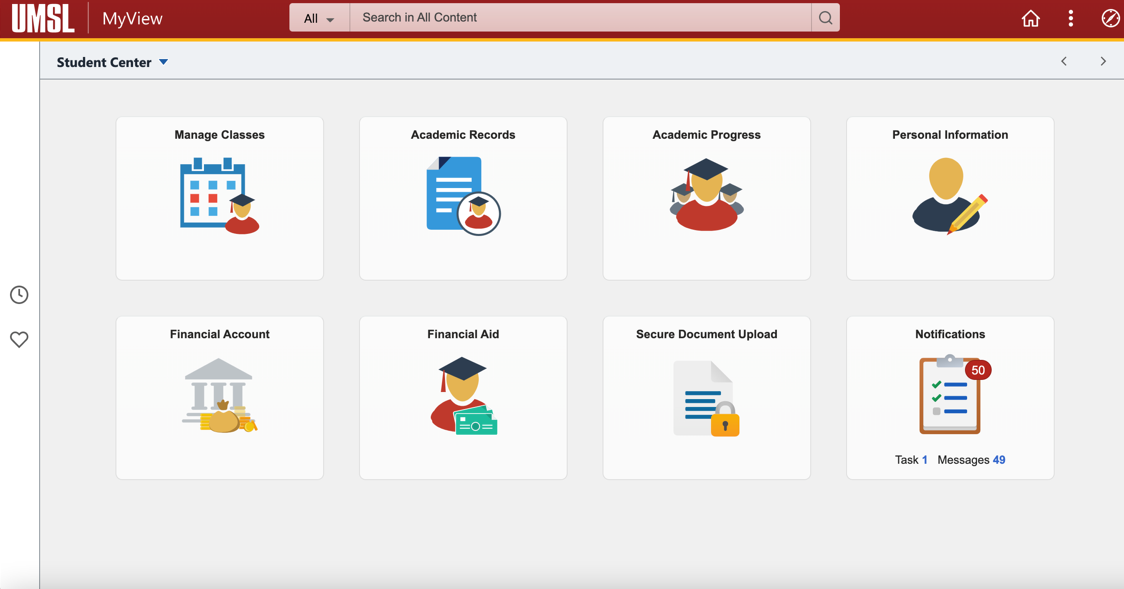Go to previous homepage arrow
The image size is (1124, 589).
point(1064,62)
